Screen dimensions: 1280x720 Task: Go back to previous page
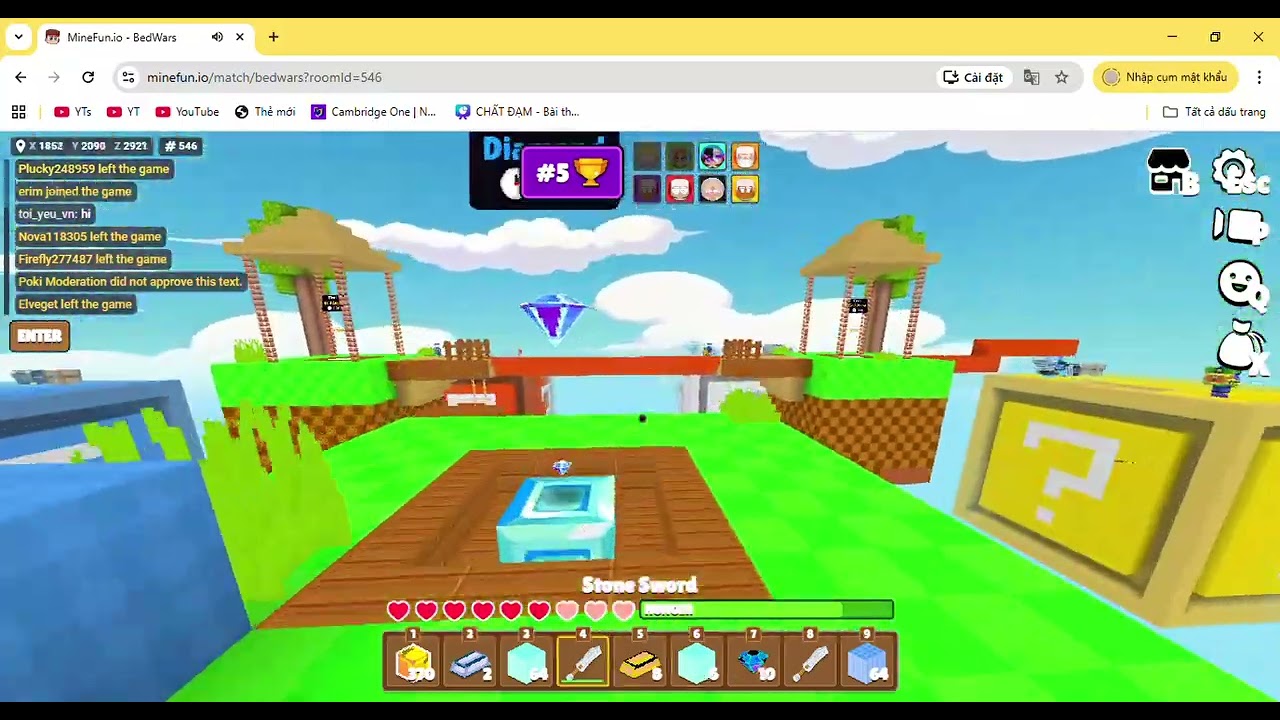[21, 77]
